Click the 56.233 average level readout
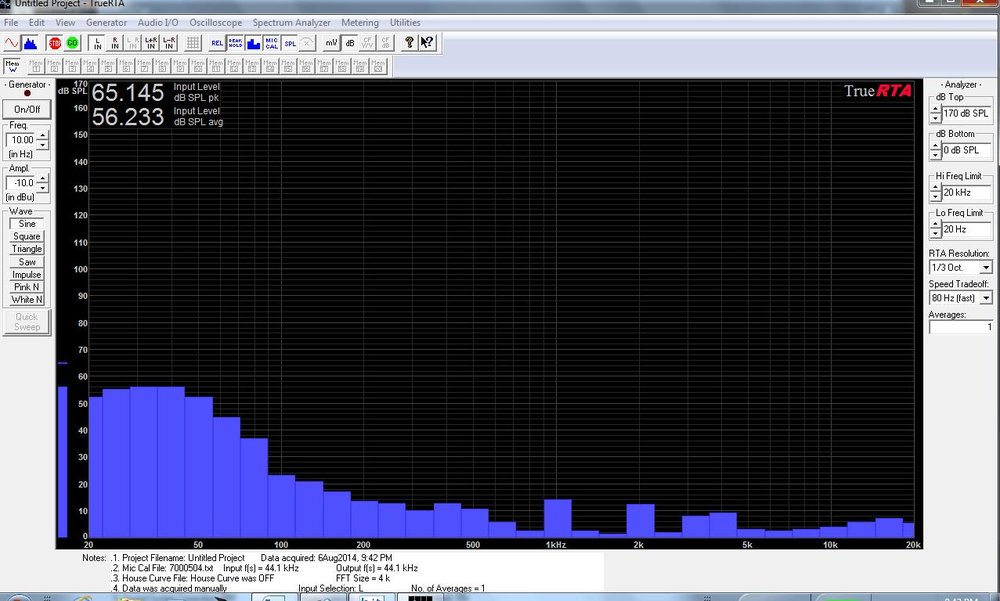Screen dimensions: 1000x601 [x=128, y=117]
